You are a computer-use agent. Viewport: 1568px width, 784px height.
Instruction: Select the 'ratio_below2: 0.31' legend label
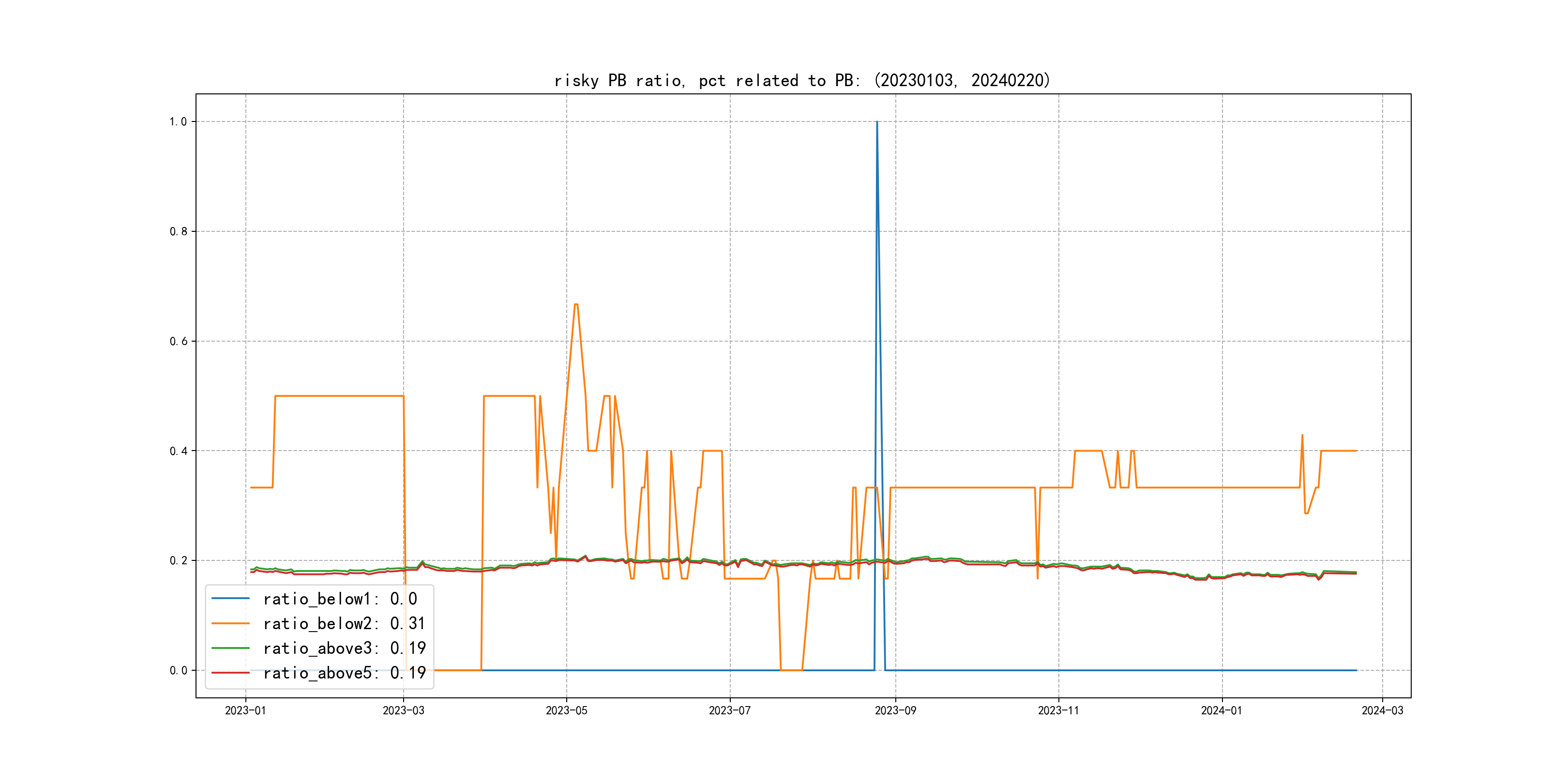344,623
